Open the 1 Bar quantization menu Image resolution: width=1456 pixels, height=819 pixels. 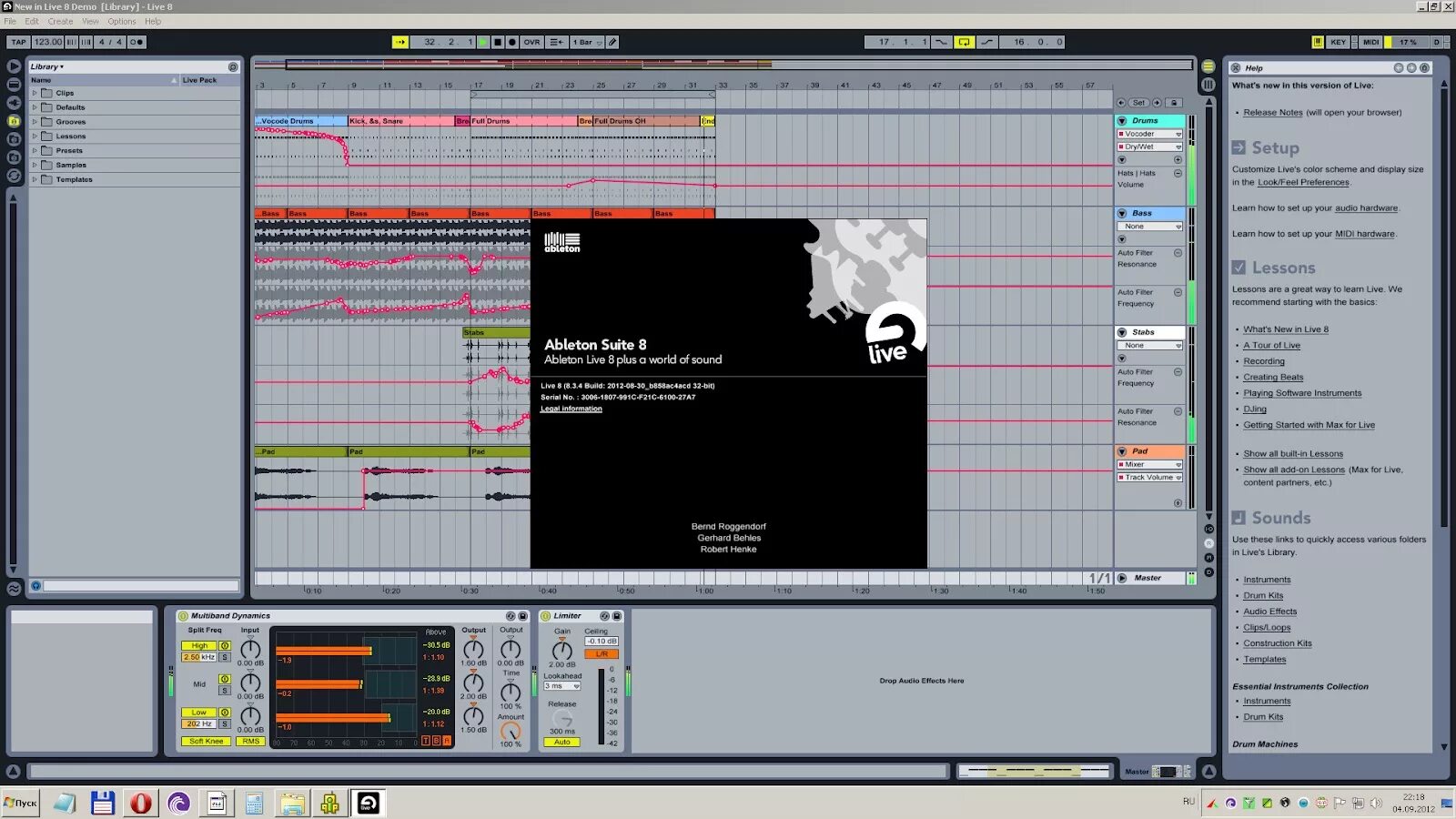point(587,42)
